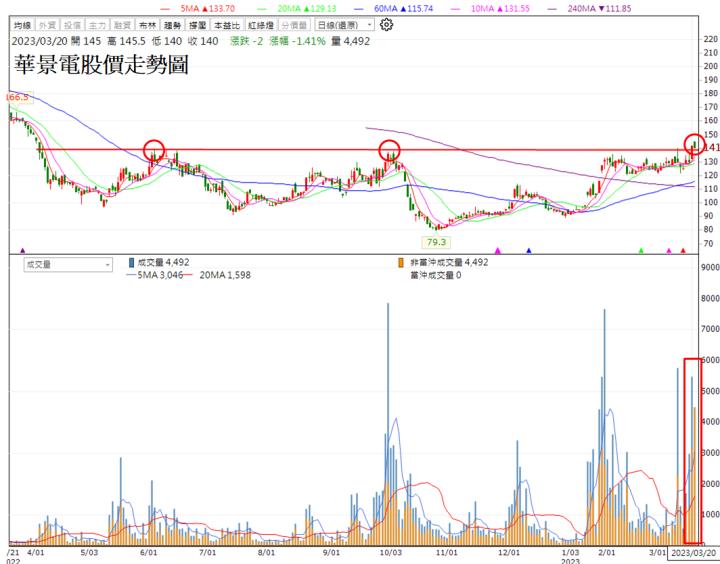Click the 141 current price axis tag
720x564 pixels.
[x=711, y=147]
